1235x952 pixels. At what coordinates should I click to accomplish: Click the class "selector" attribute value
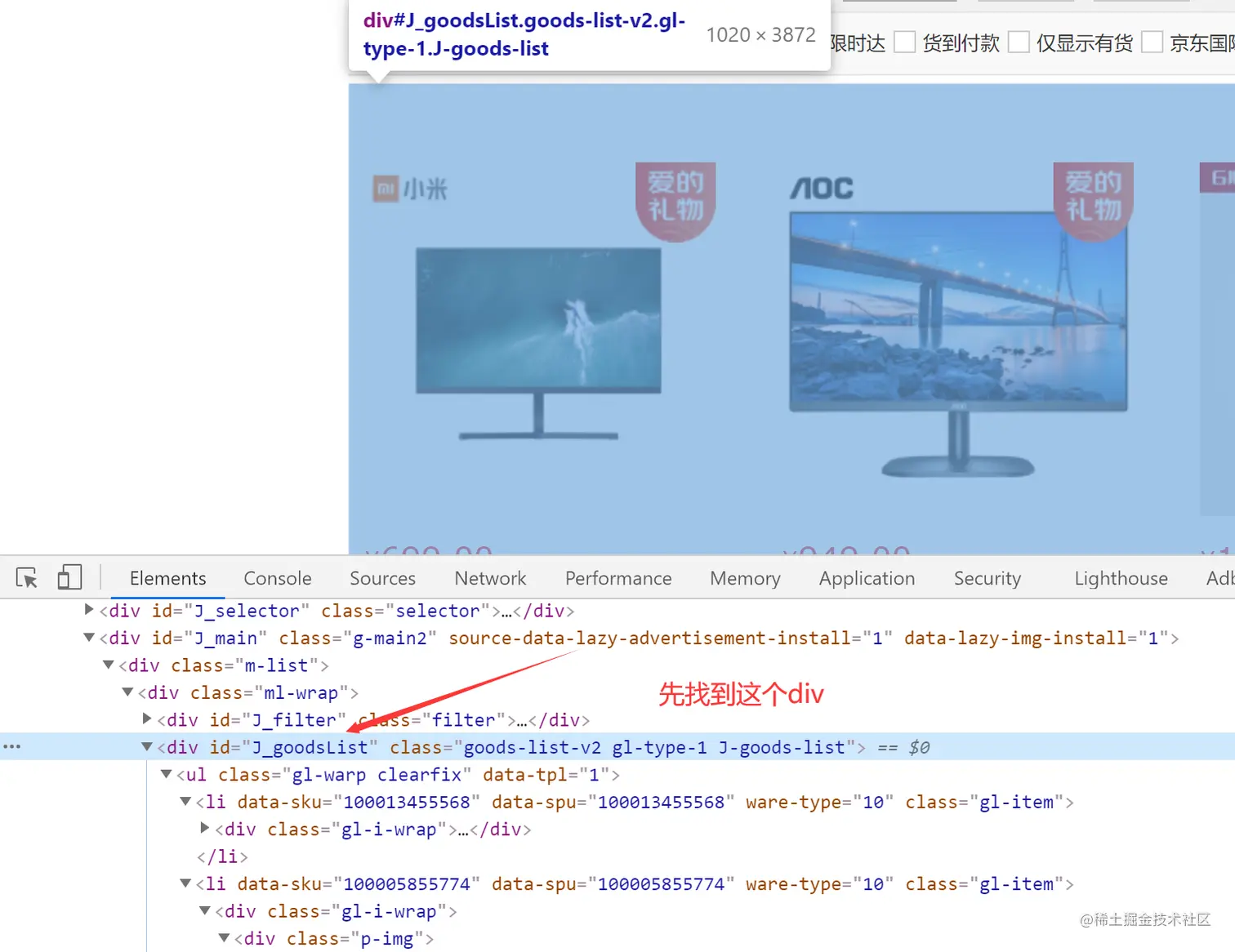(438, 611)
